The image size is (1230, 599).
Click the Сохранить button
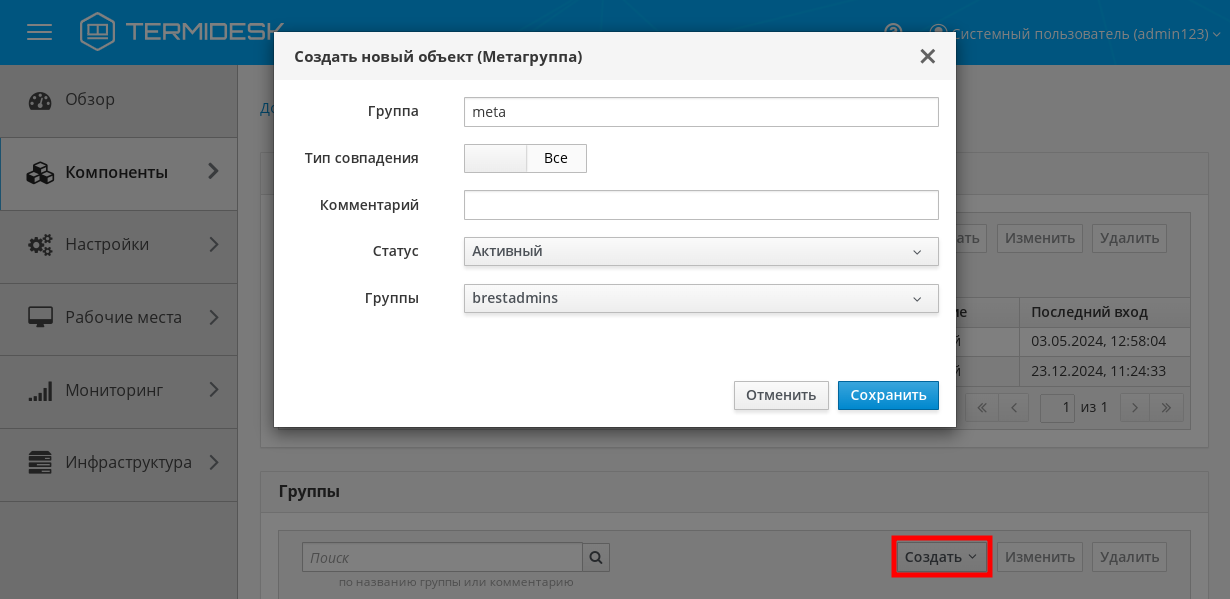click(x=888, y=395)
